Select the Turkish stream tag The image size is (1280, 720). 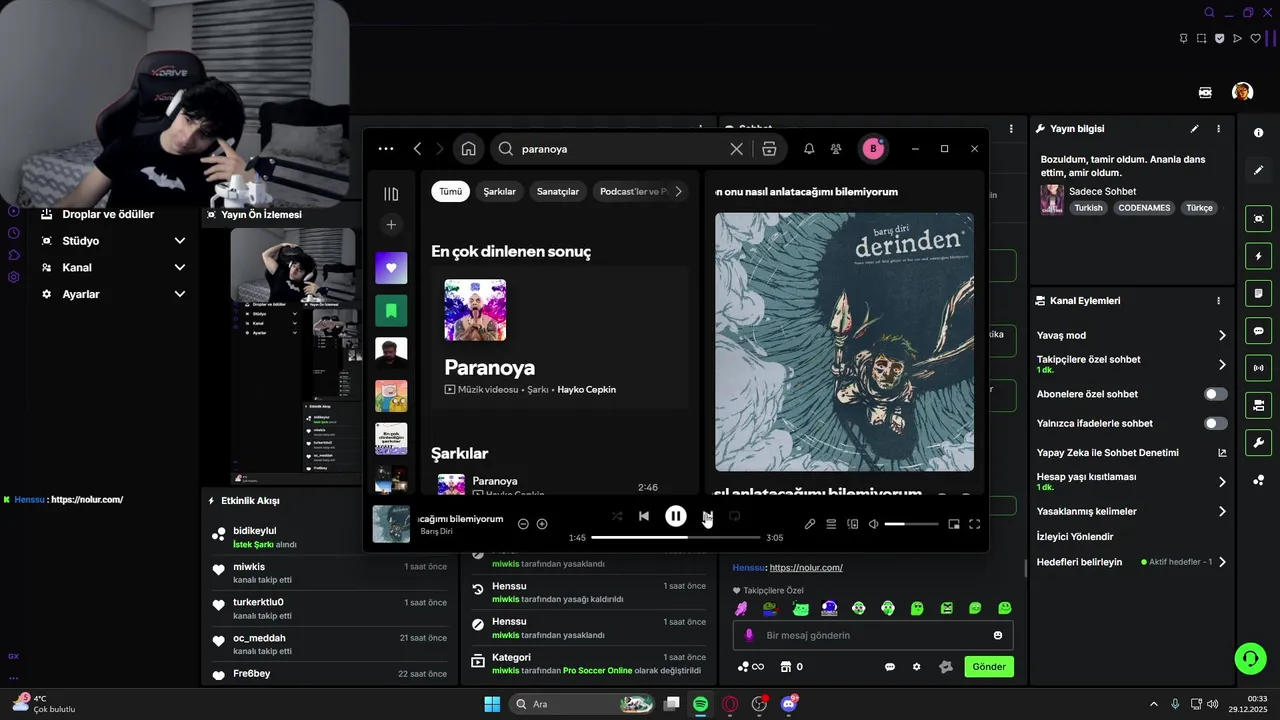[x=1088, y=208]
